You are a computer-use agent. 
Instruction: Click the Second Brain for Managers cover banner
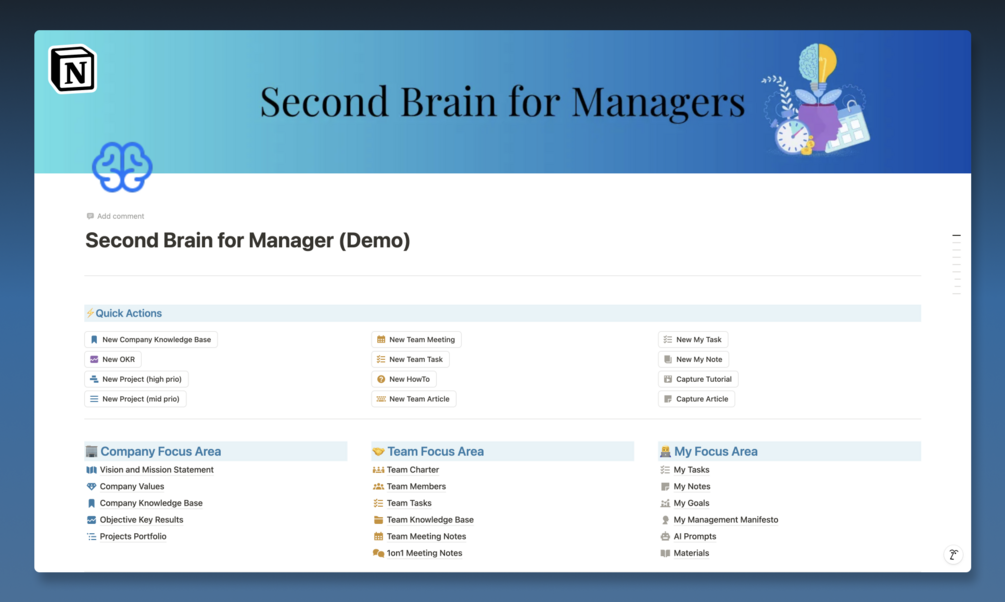coord(502,101)
